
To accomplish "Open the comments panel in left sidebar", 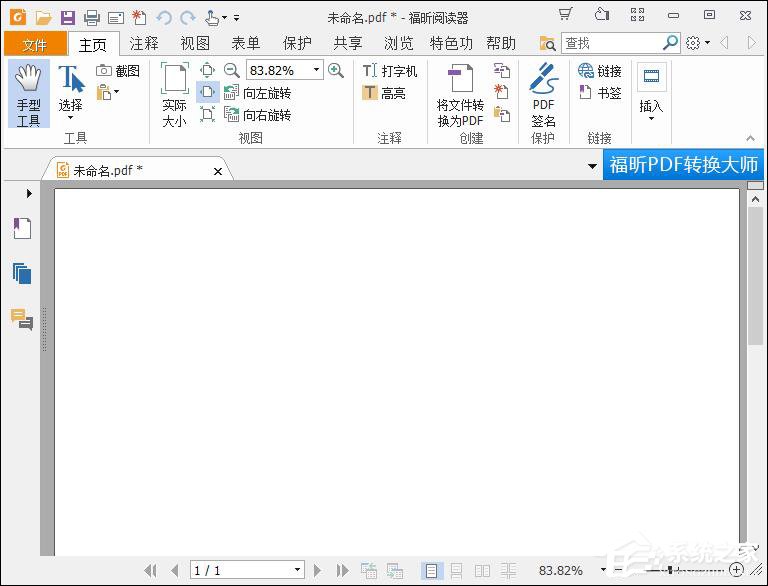I will click(x=22, y=319).
